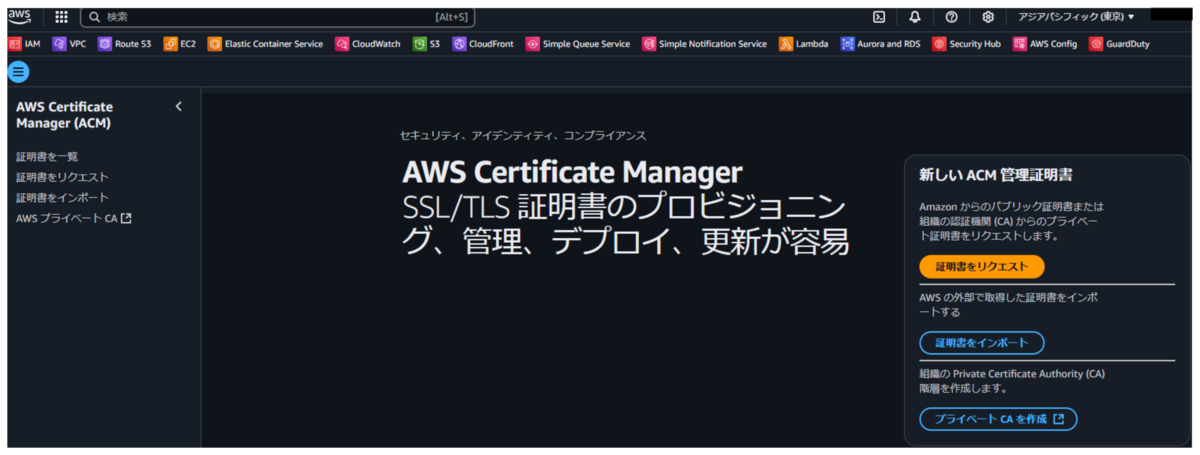
Task: Open the CloudShell terminal icon
Action: tap(879, 17)
